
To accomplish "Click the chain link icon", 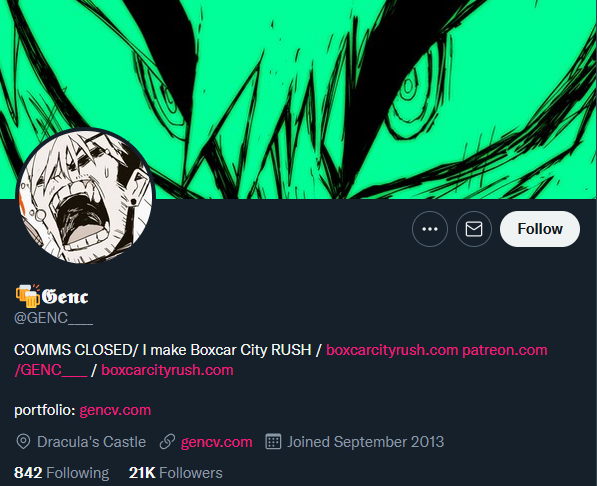I will click(x=167, y=442).
